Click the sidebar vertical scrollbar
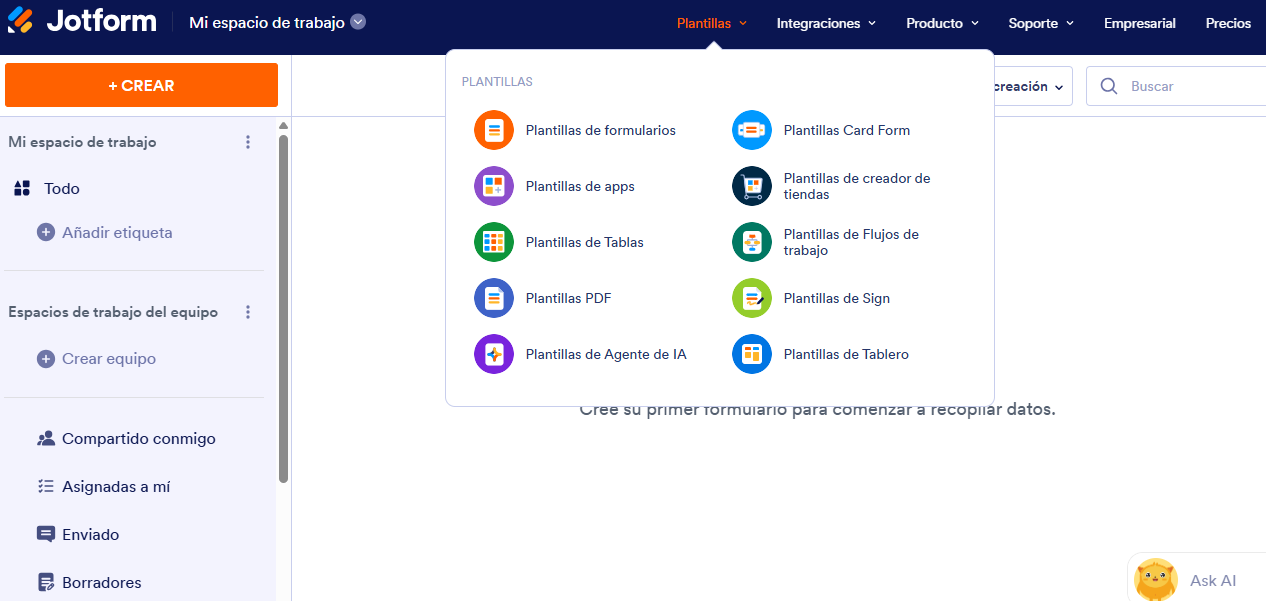This screenshot has width=1266, height=601. pos(283,310)
